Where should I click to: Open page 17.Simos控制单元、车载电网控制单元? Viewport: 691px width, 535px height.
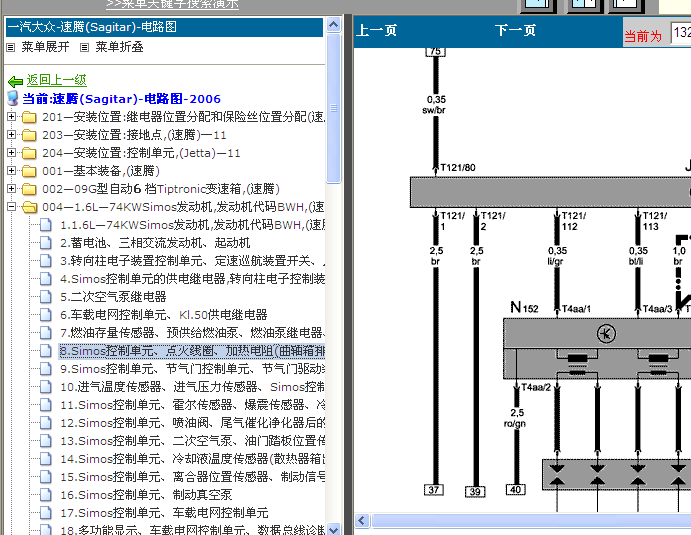click(164, 513)
